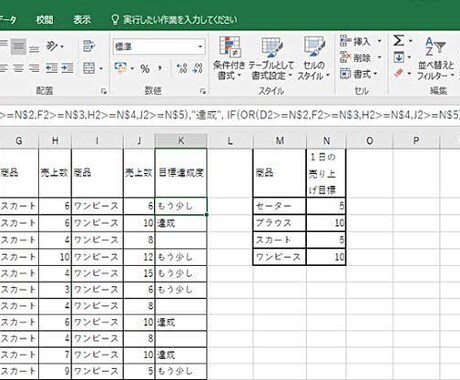Select column P header

[x=416, y=141]
